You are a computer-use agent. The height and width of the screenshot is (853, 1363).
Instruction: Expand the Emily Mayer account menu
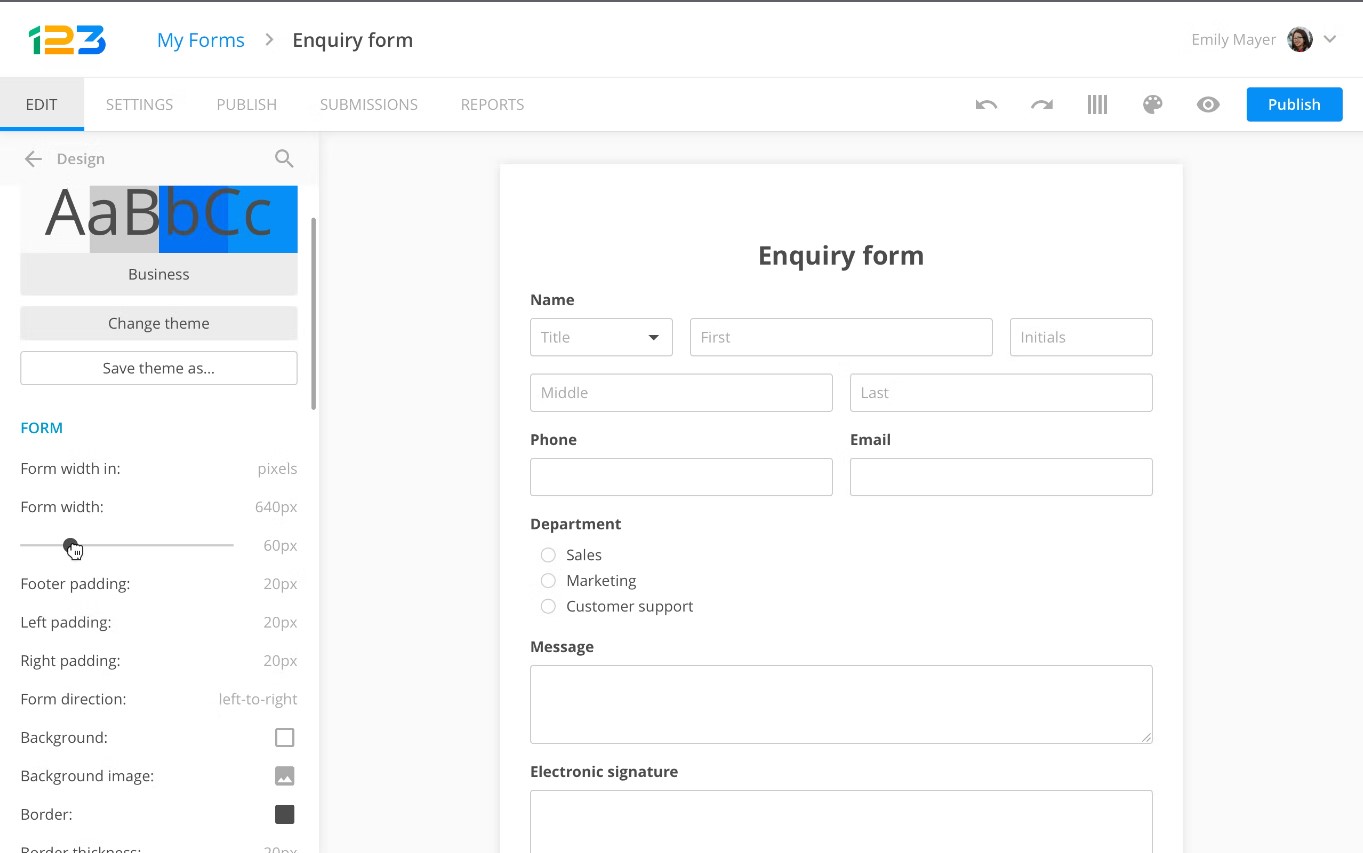click(x=1330, y=39)
